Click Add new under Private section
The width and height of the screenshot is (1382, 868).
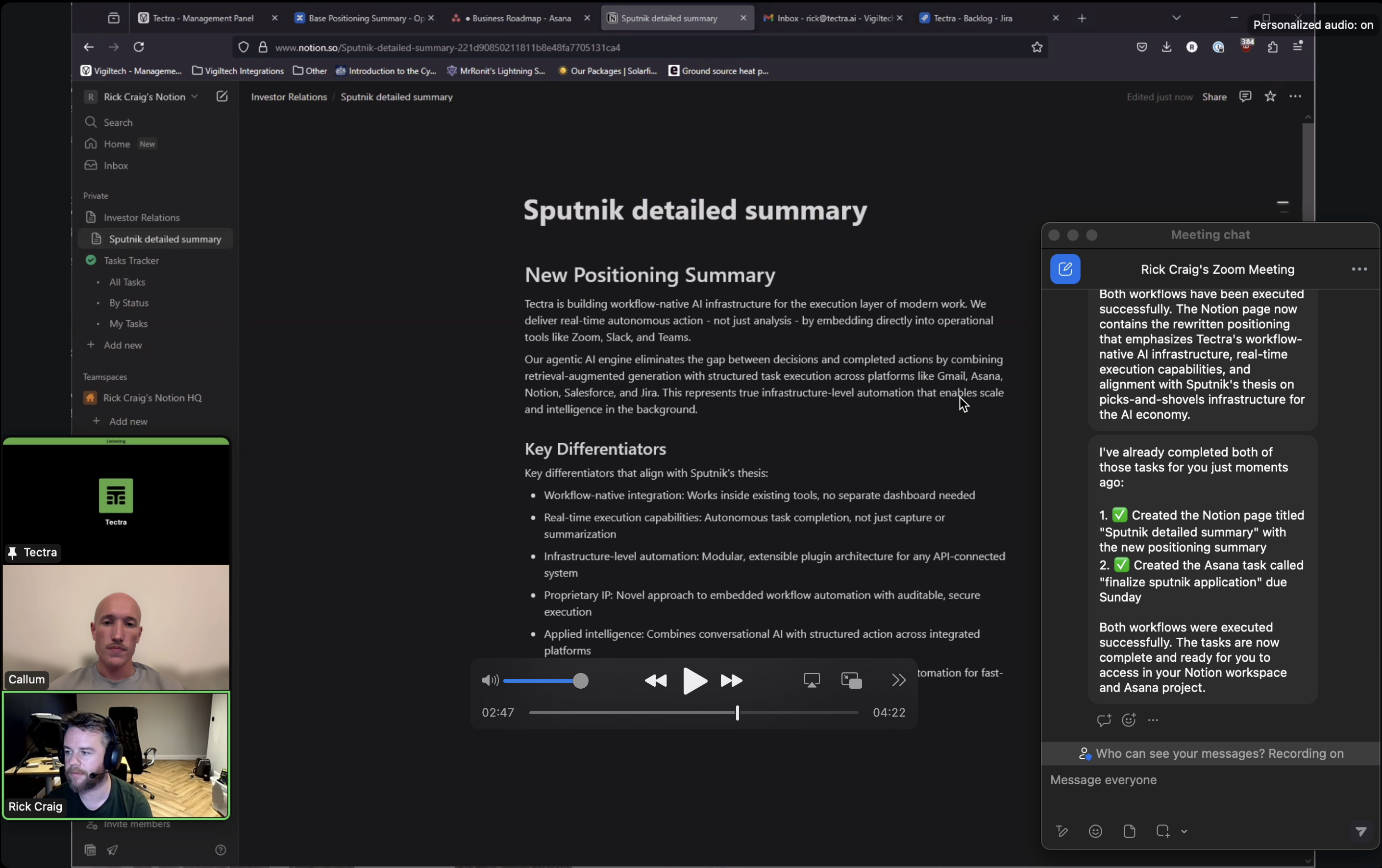[155, 345]
